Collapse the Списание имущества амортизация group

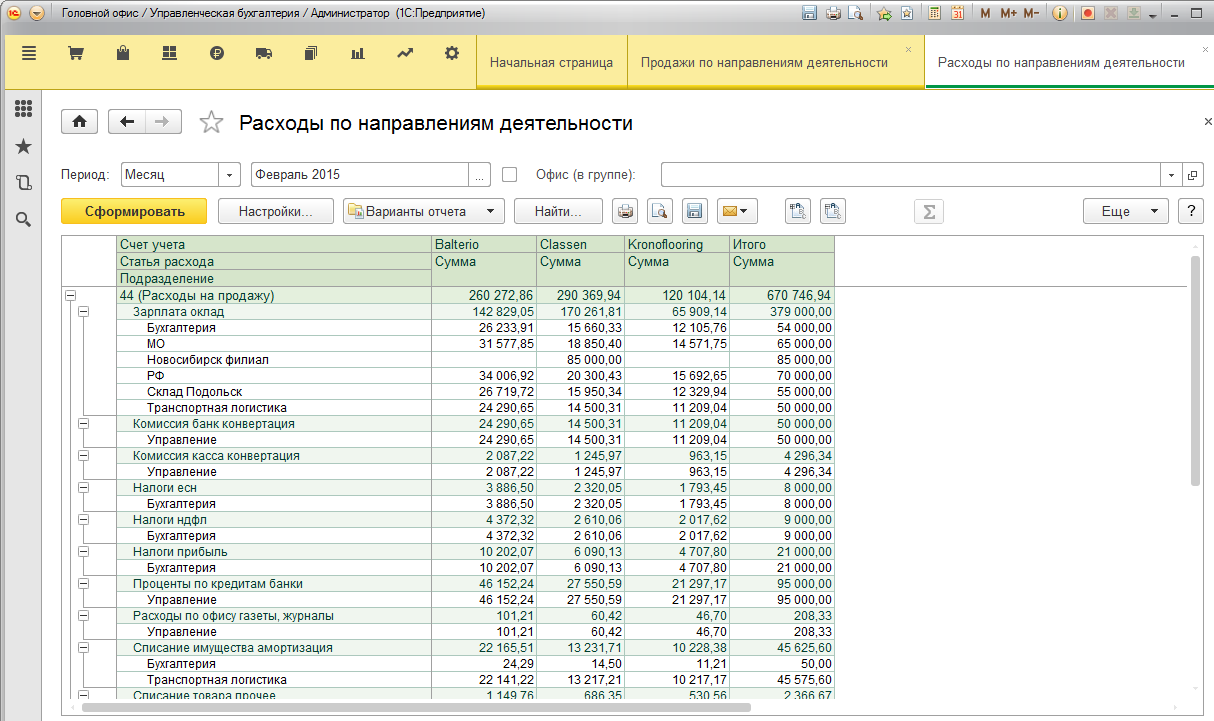pyautogui.click(x=84, y=648)
